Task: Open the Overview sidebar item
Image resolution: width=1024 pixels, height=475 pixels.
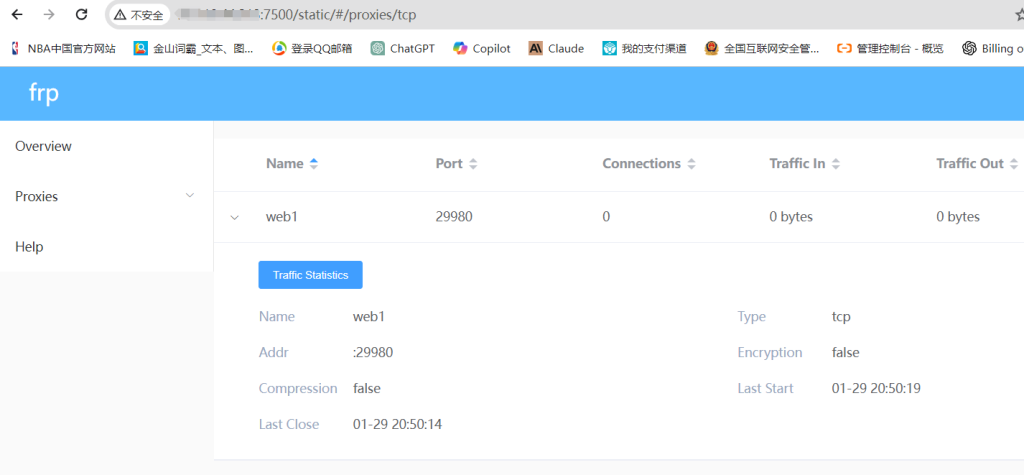Action: click(x=44, y=146)
